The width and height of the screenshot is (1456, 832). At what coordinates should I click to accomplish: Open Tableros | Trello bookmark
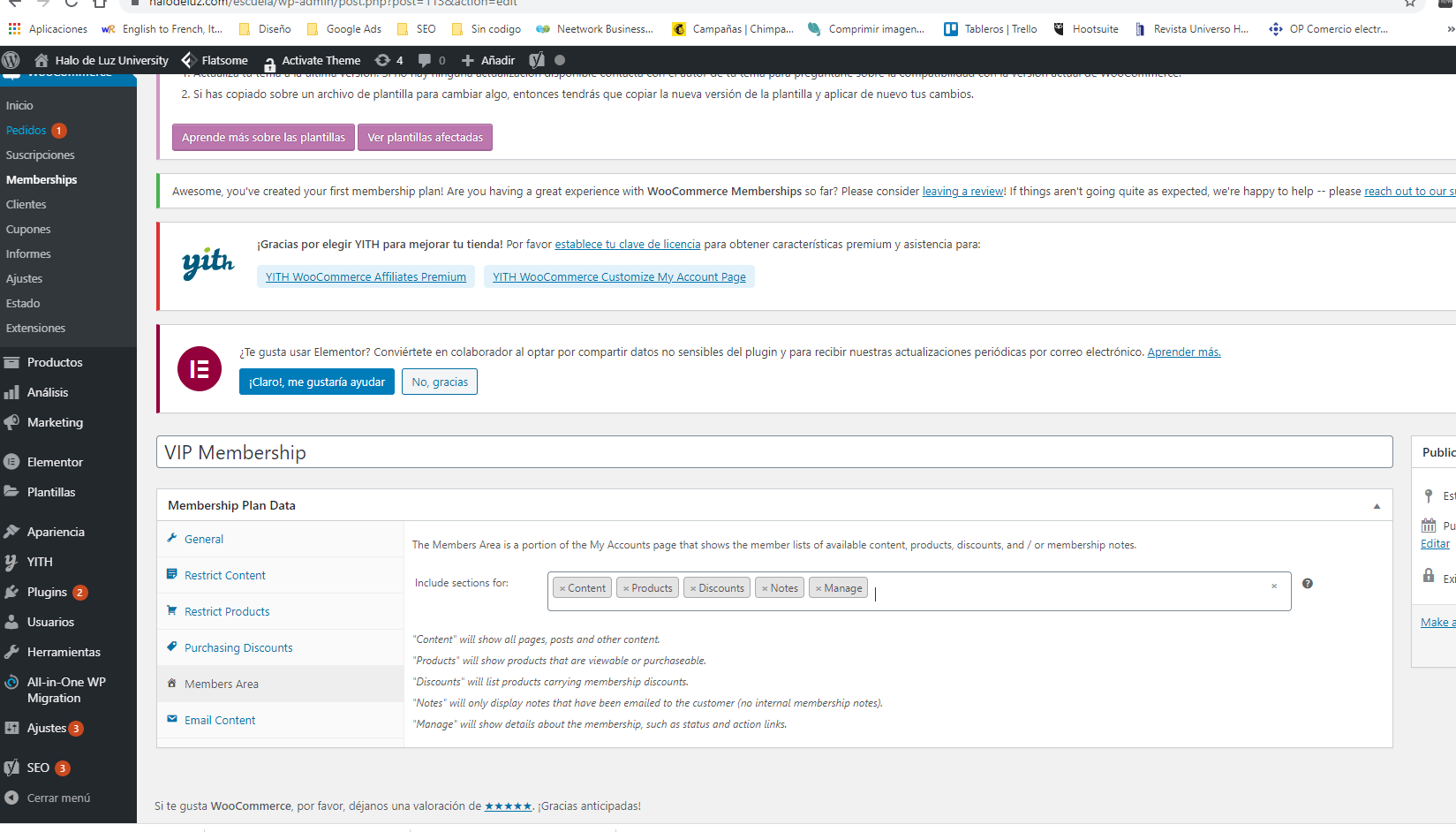[x=991, y=29]
